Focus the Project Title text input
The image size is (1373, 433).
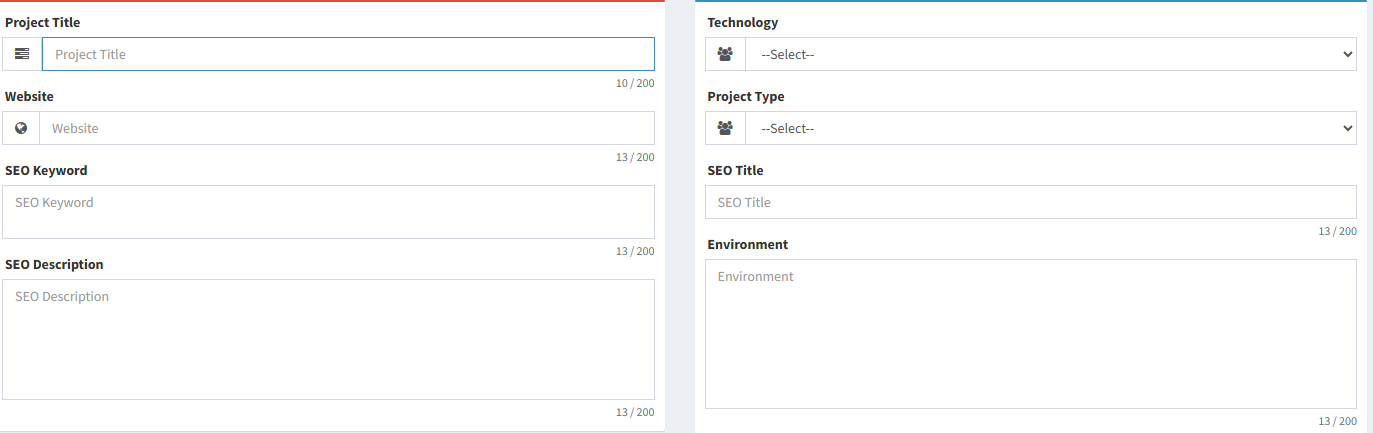point(348,54)
